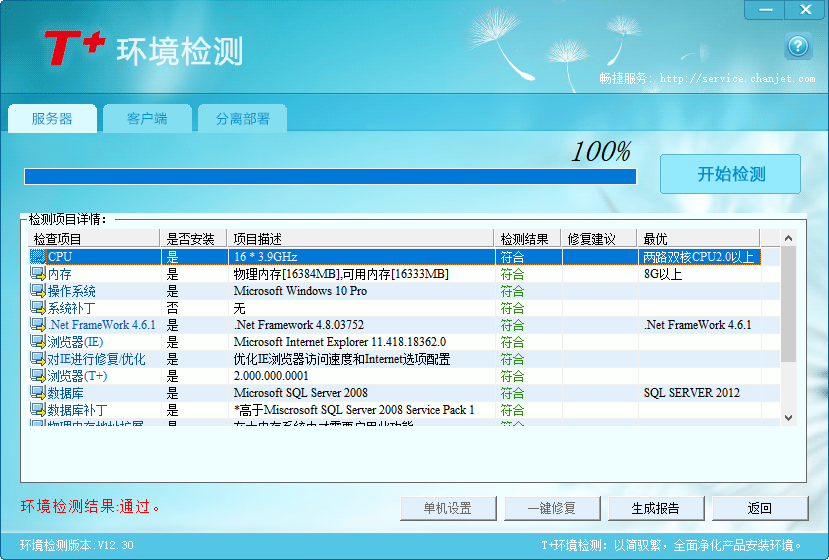Click the 一键修复 button

552,508
